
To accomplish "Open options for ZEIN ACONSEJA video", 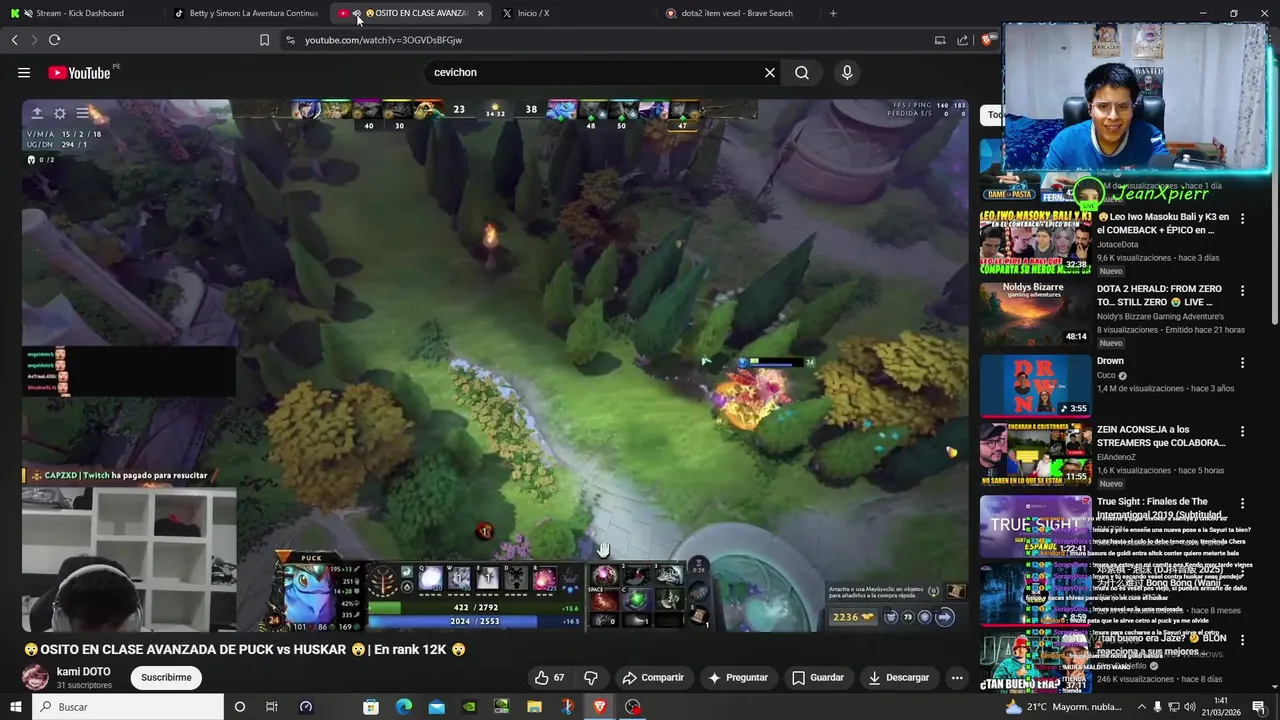I will point(1243,431).
